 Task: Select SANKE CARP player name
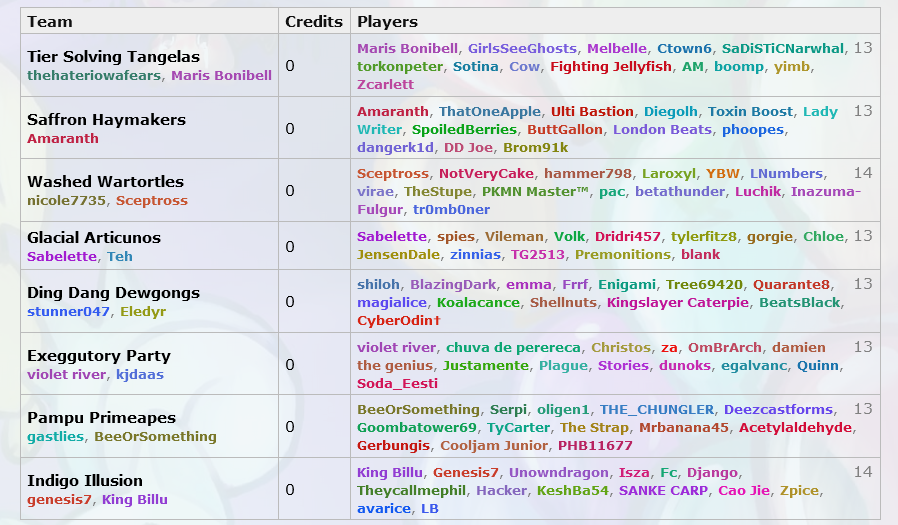663,490
